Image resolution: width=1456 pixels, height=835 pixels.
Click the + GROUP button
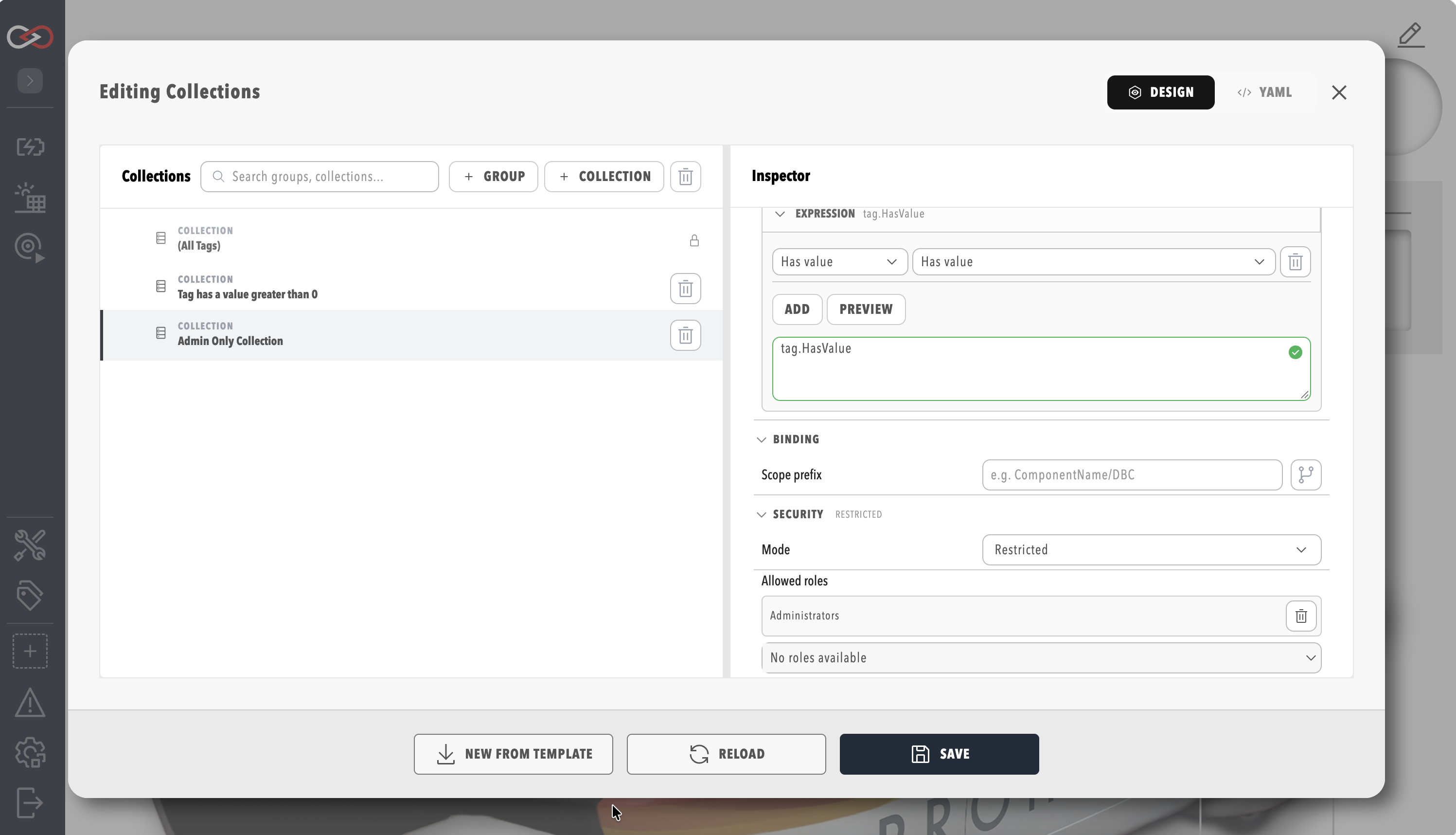pyautogui.click(x=493, y=177)
